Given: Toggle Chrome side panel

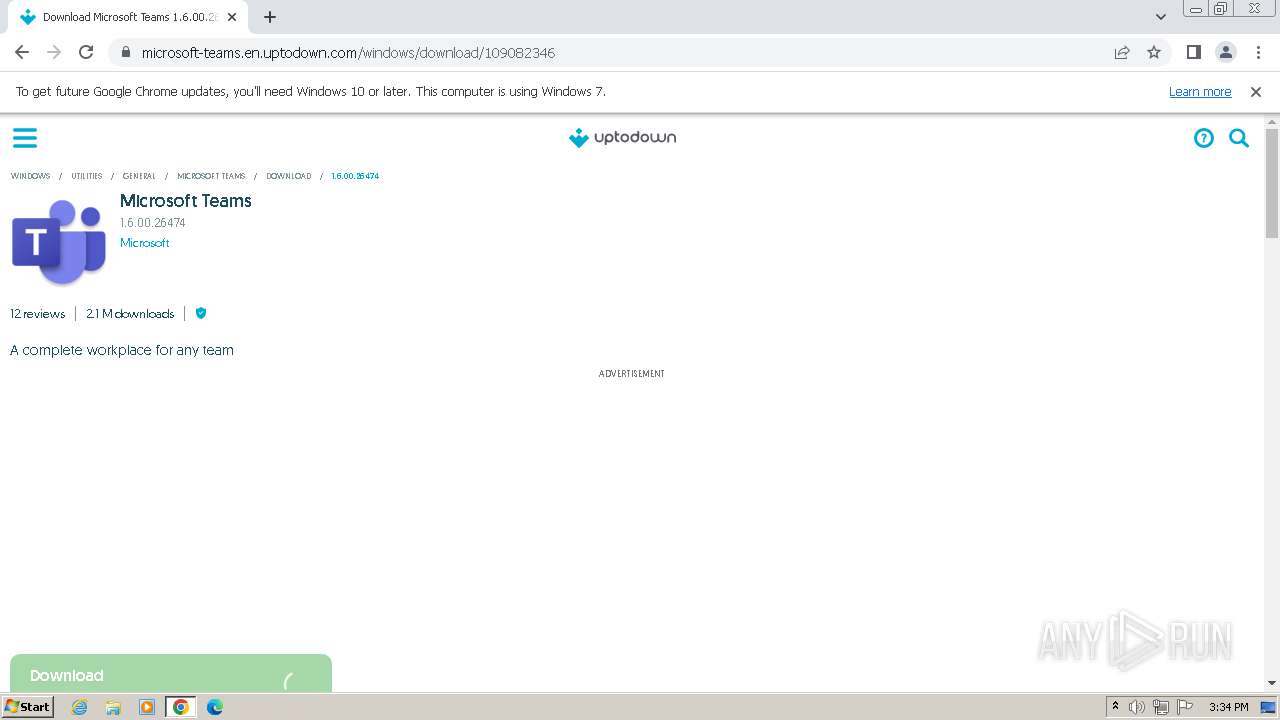Looking at the screenshot, I should tap(1193, 52).
